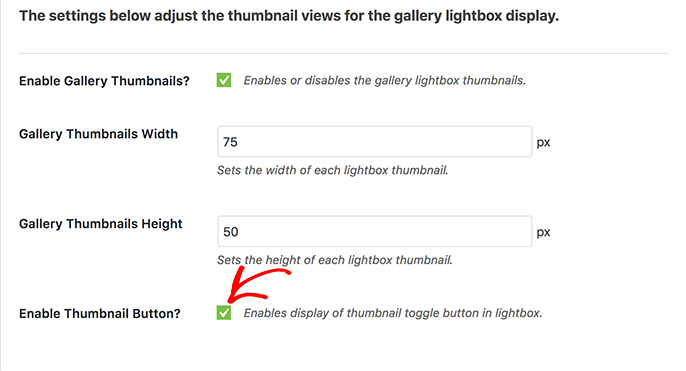Click the value 75 in the Width field
This screenshot has width=686, height=371.
(x=230, y=142)
